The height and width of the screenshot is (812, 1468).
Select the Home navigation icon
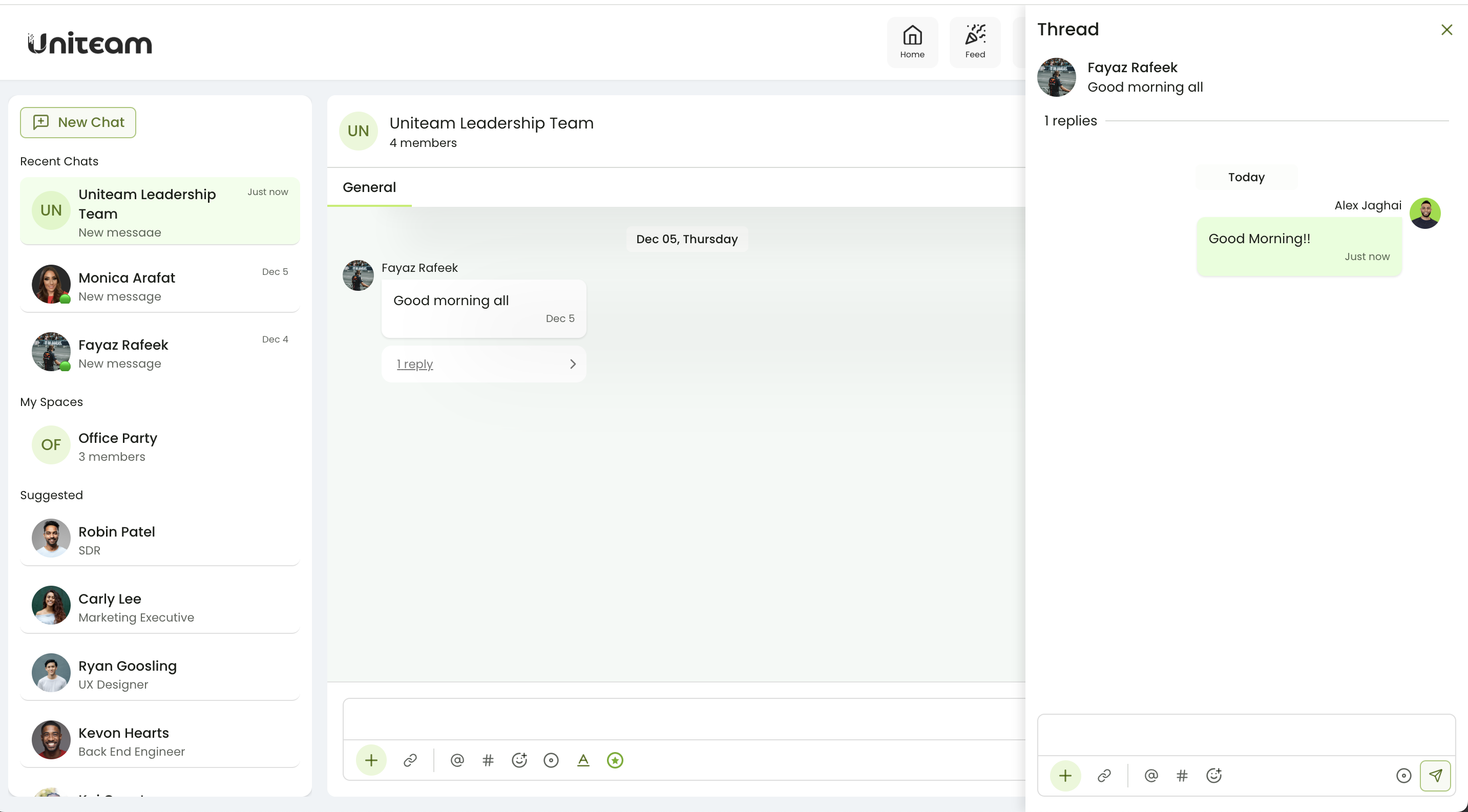912,41
